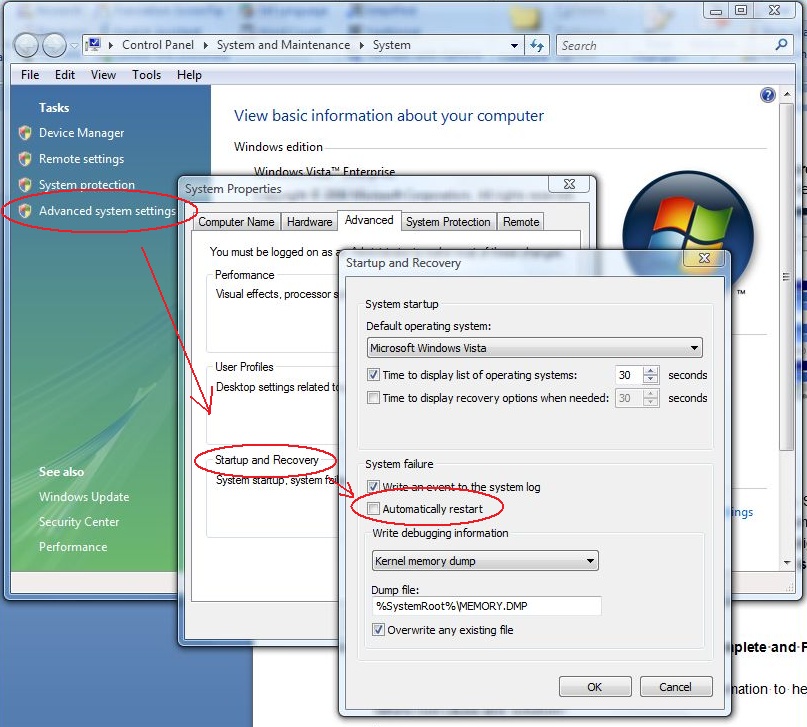Minimize the Control Panel System window
The image size is (807, 727).
716,10
